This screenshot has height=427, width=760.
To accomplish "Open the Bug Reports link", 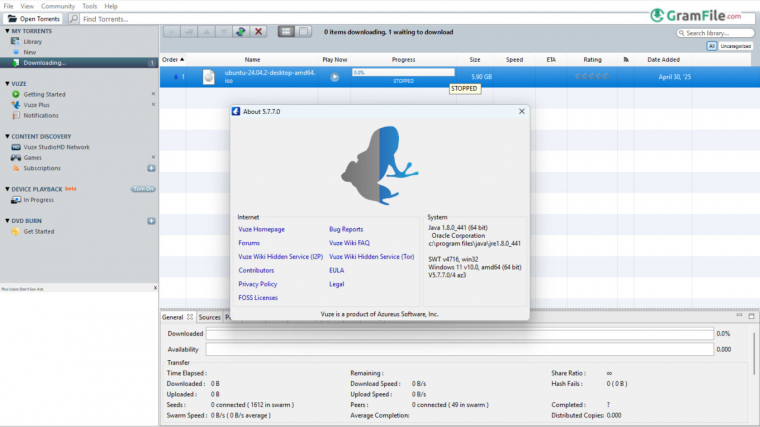I will (x=346, y=229).
